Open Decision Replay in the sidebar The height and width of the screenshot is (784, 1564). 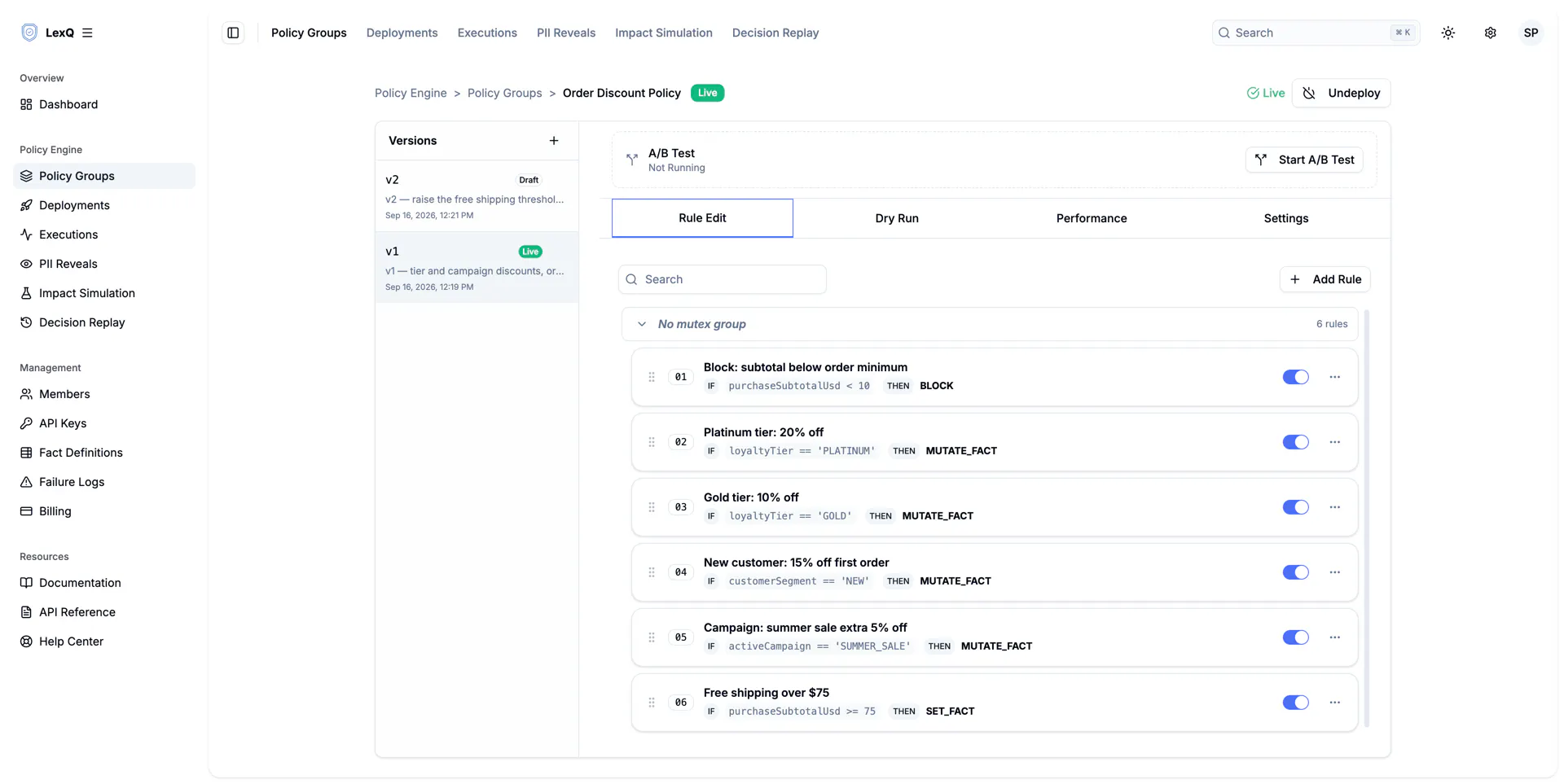click(x=104, y=322)
